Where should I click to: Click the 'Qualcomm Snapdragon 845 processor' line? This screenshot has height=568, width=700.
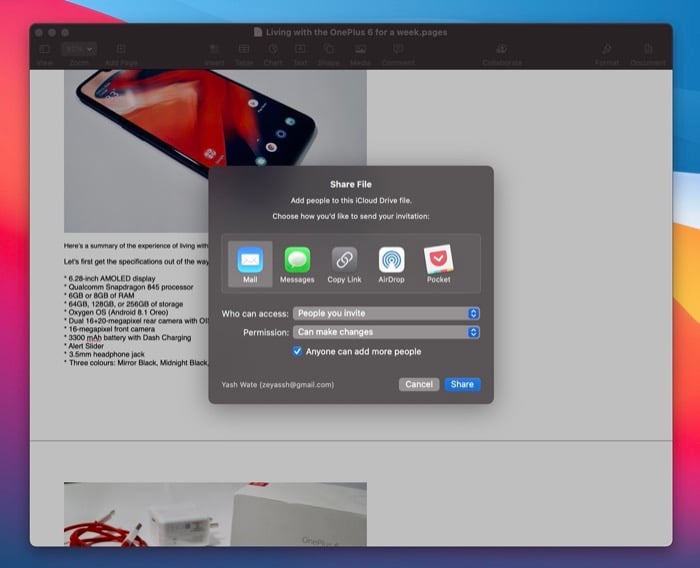[x=129, y=287]
